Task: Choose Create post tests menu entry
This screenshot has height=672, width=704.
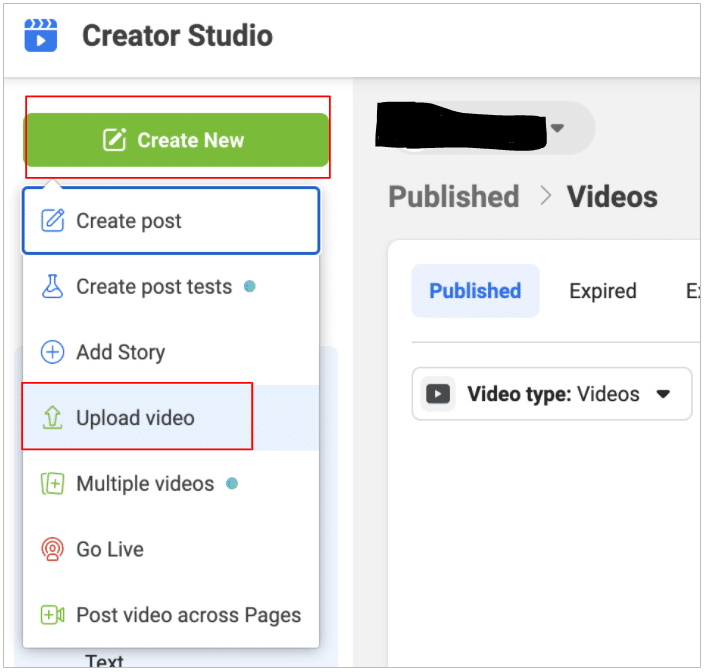Action: coord(171,286)
